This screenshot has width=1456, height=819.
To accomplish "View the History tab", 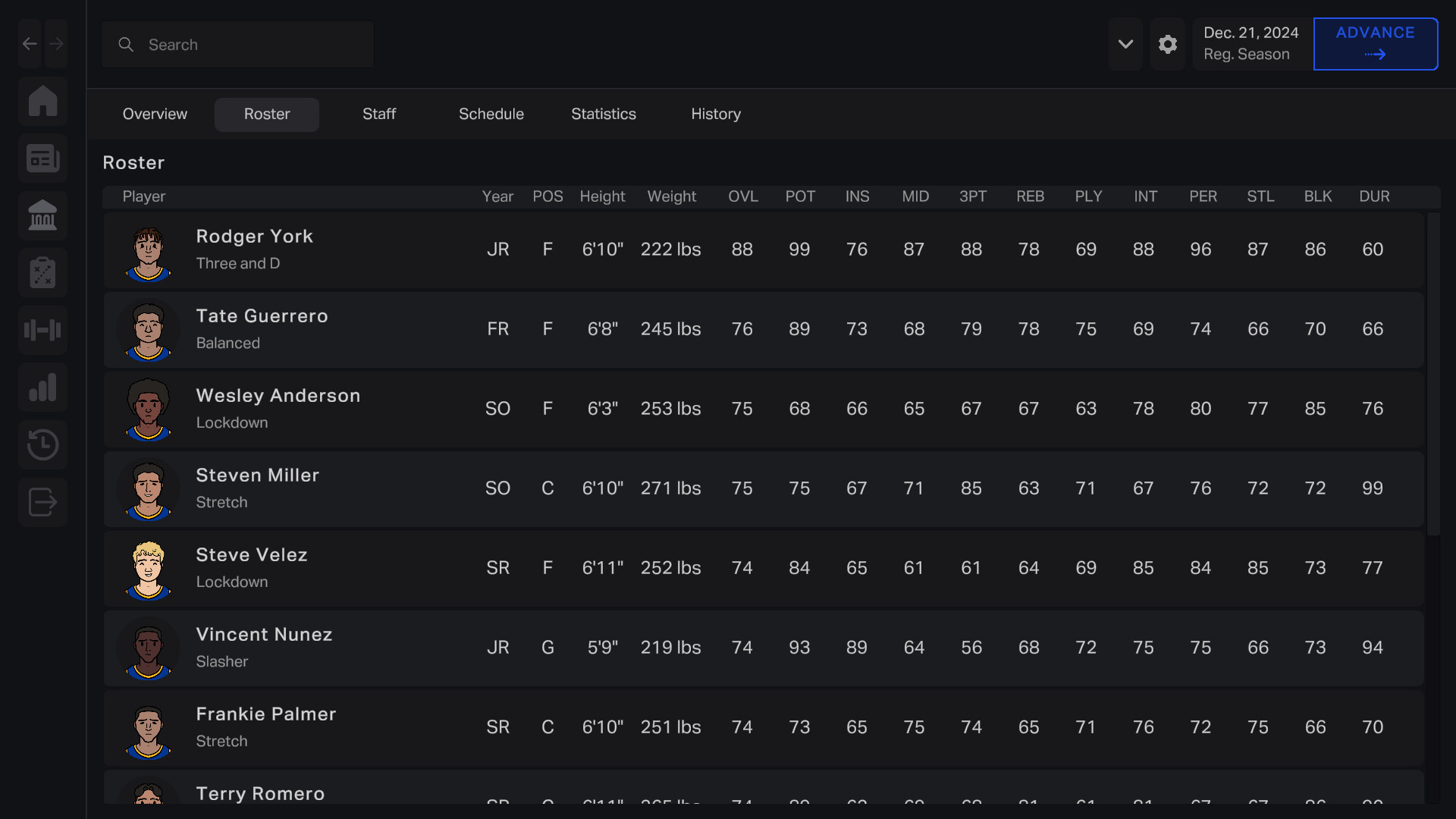I will [x=716, y=114].
